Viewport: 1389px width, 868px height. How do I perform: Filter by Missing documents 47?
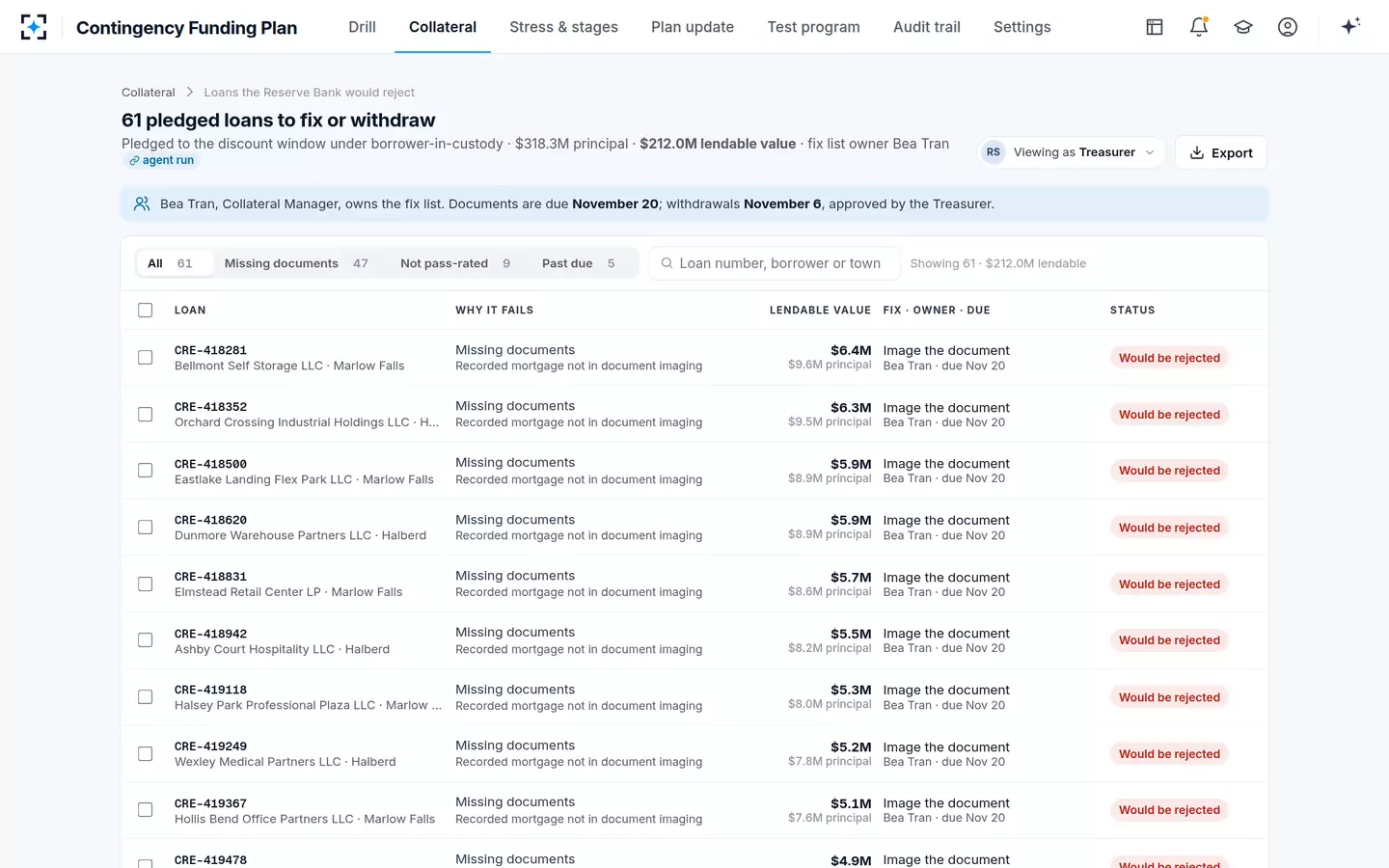(296, 263)
